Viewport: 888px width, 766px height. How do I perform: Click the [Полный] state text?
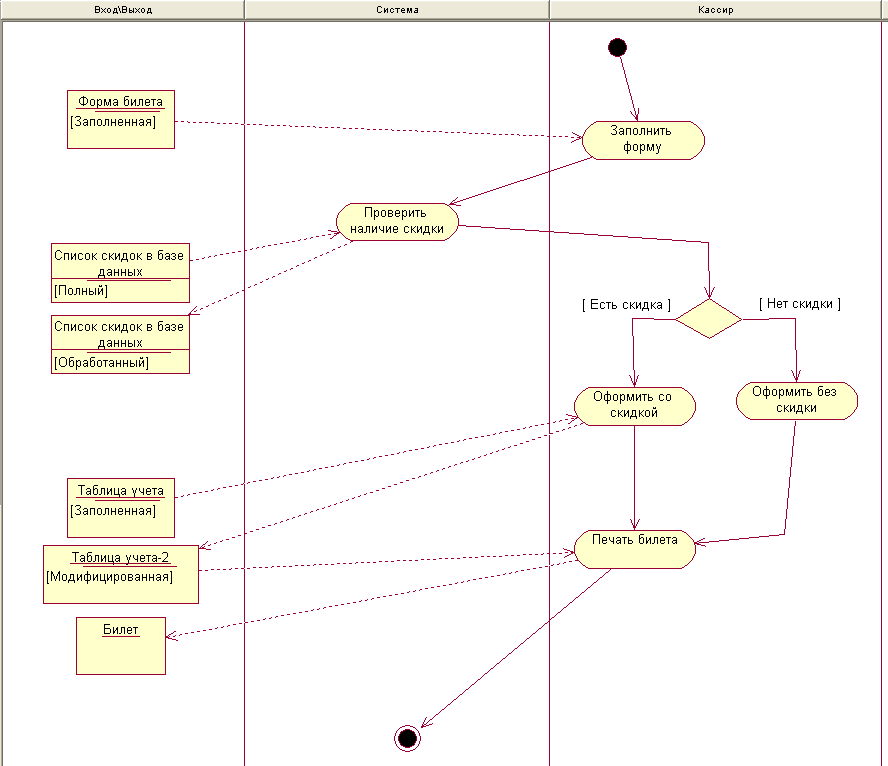click(81, 290)
